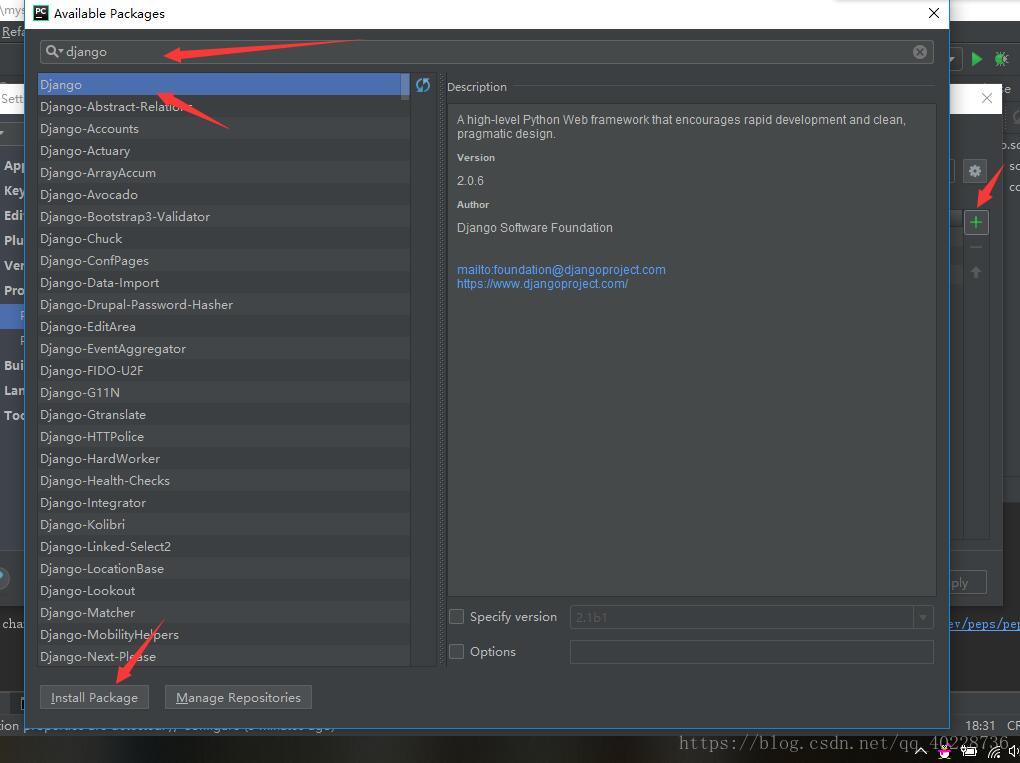Select Django-Drupal-Password-Hasher package
Viewport: 1020px width, 763px height.
pos(224,304)
